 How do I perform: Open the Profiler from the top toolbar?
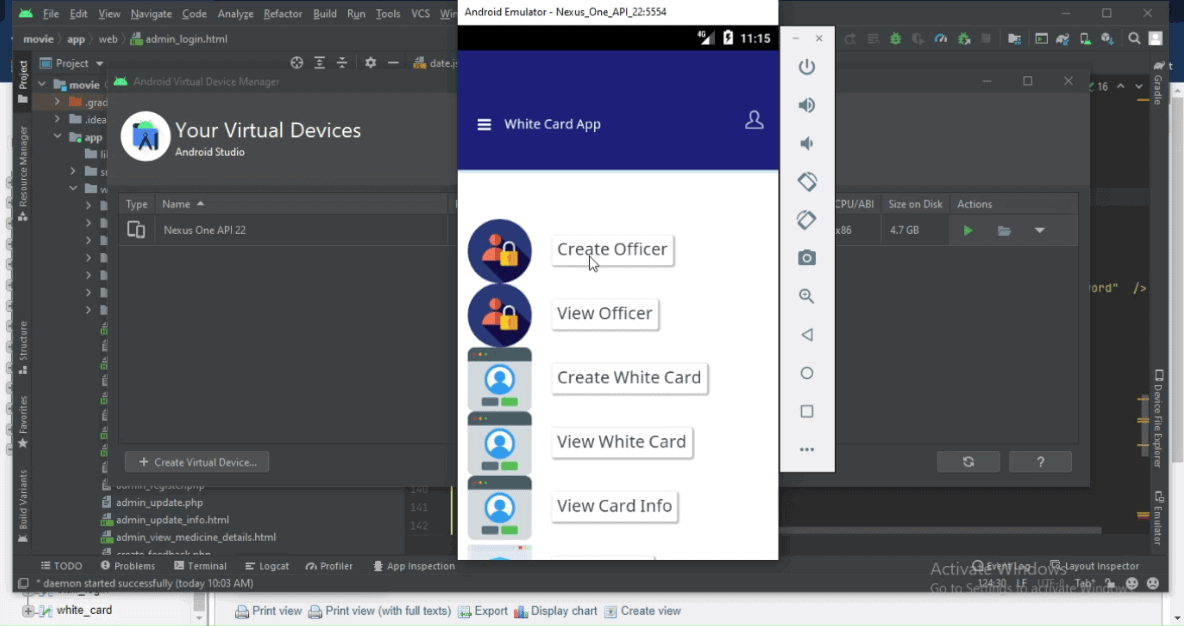(x=940, y=37)
